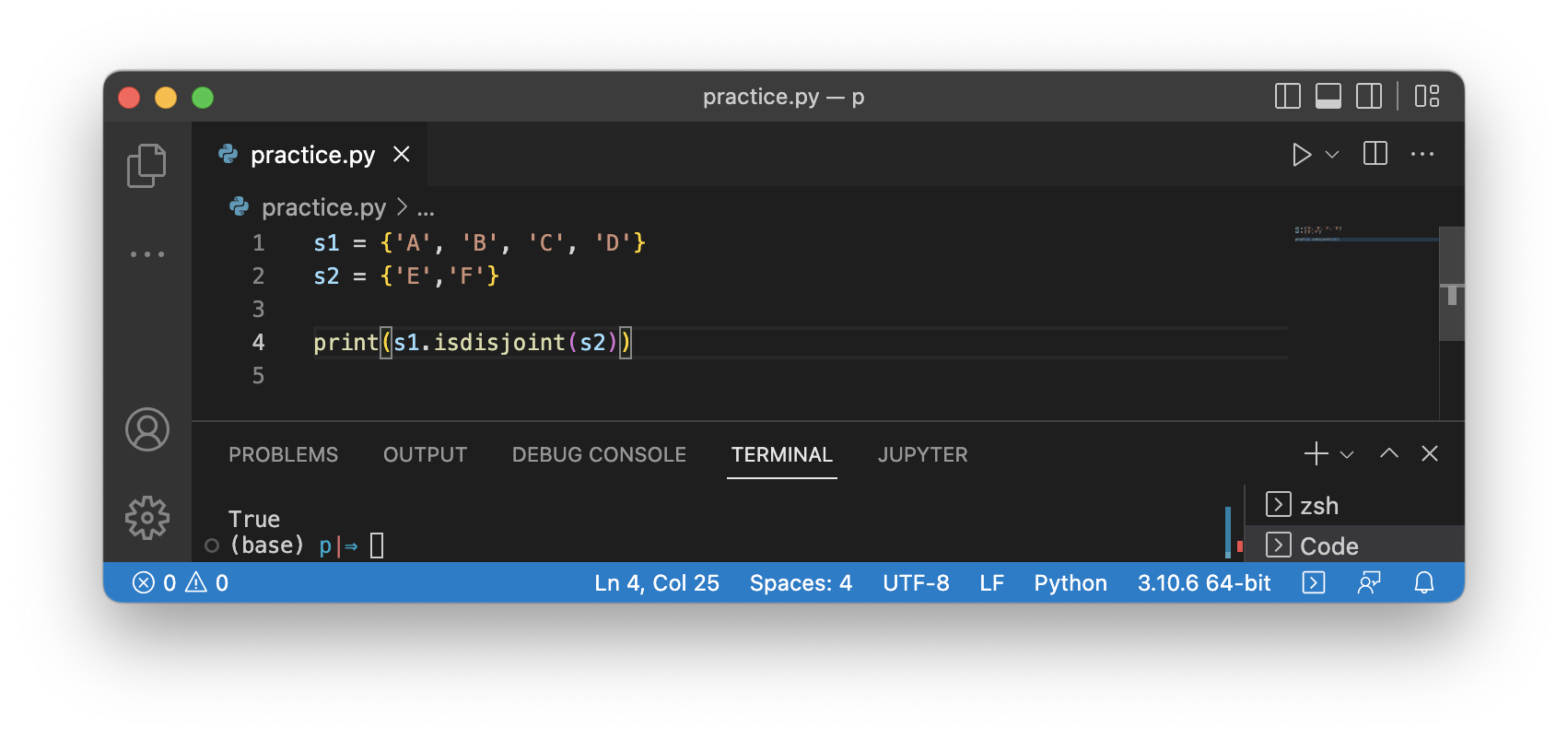Click the terminal icon in status bar

pos(1314,582)
